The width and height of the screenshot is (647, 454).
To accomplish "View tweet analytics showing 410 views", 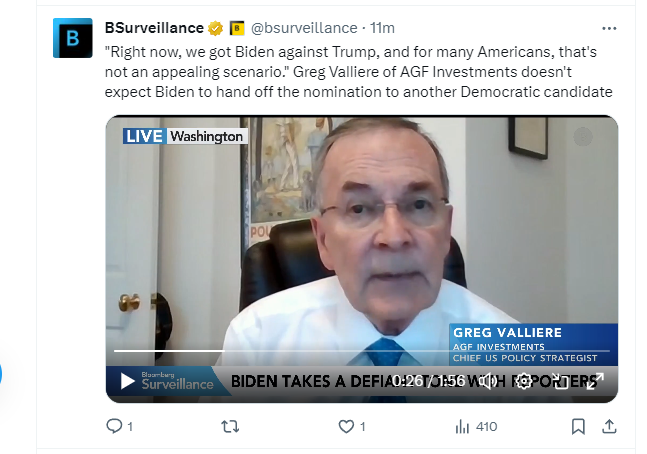I will click(x=475, y=427).
